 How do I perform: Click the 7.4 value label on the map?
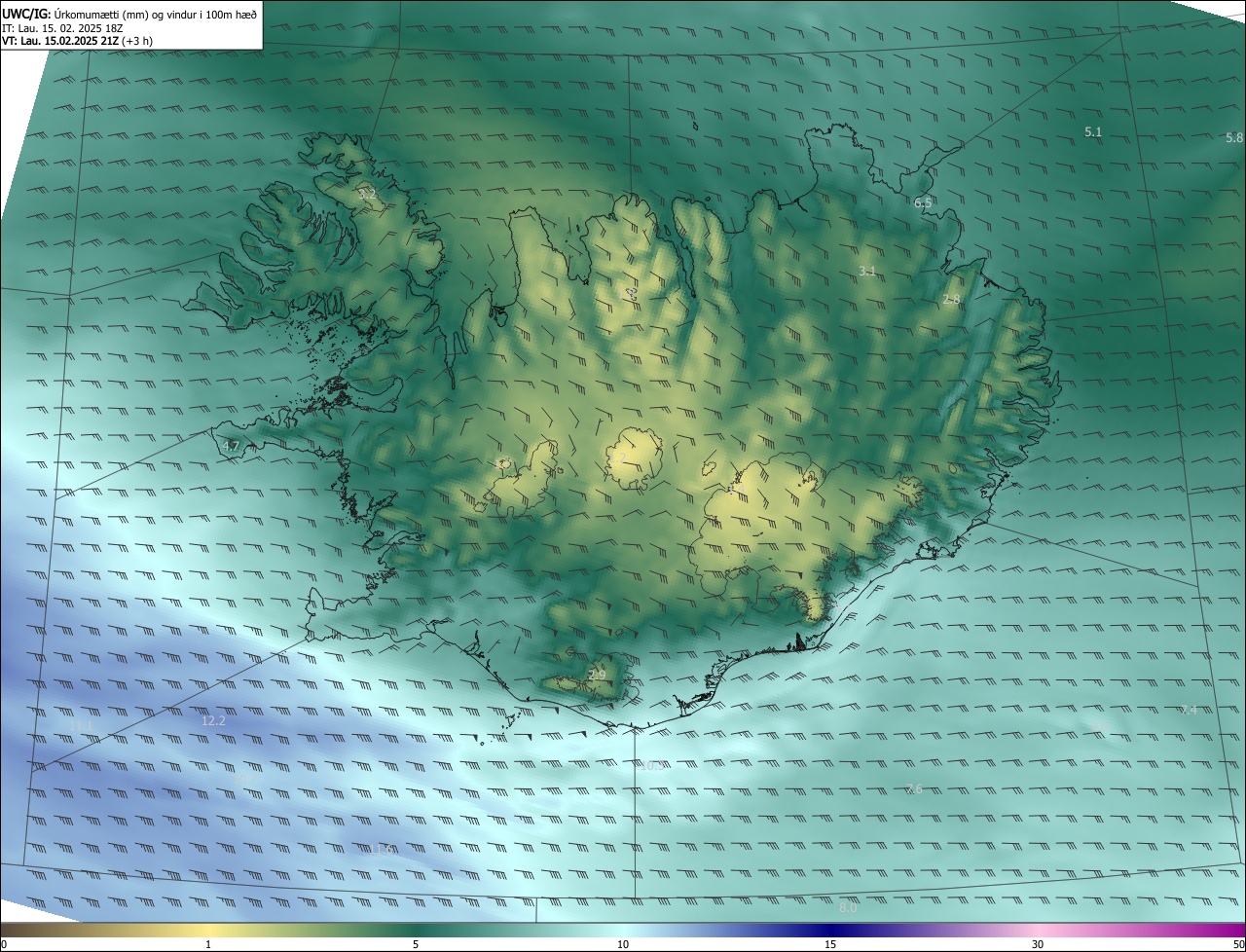click(1189, 710)
